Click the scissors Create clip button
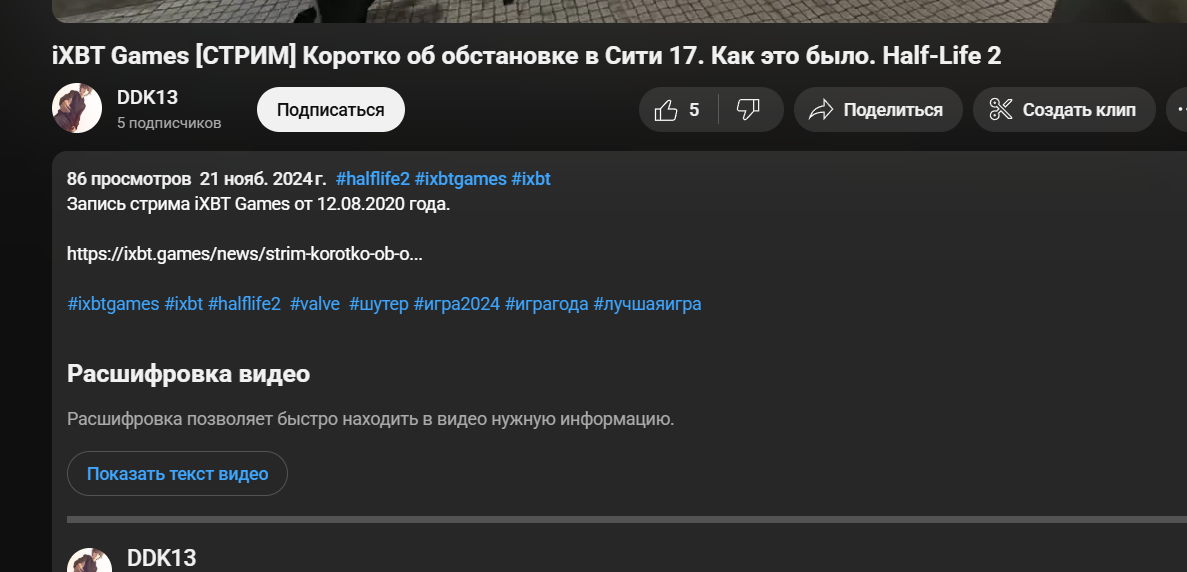This screenshot has width=1187, height=572. pos(1063,110)
